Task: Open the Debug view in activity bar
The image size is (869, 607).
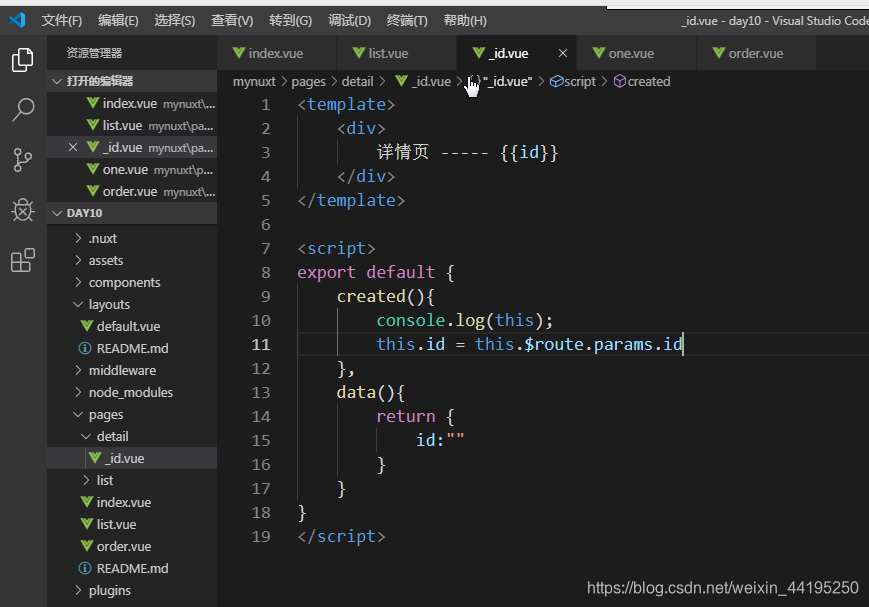Action: (x=23, y=210)
